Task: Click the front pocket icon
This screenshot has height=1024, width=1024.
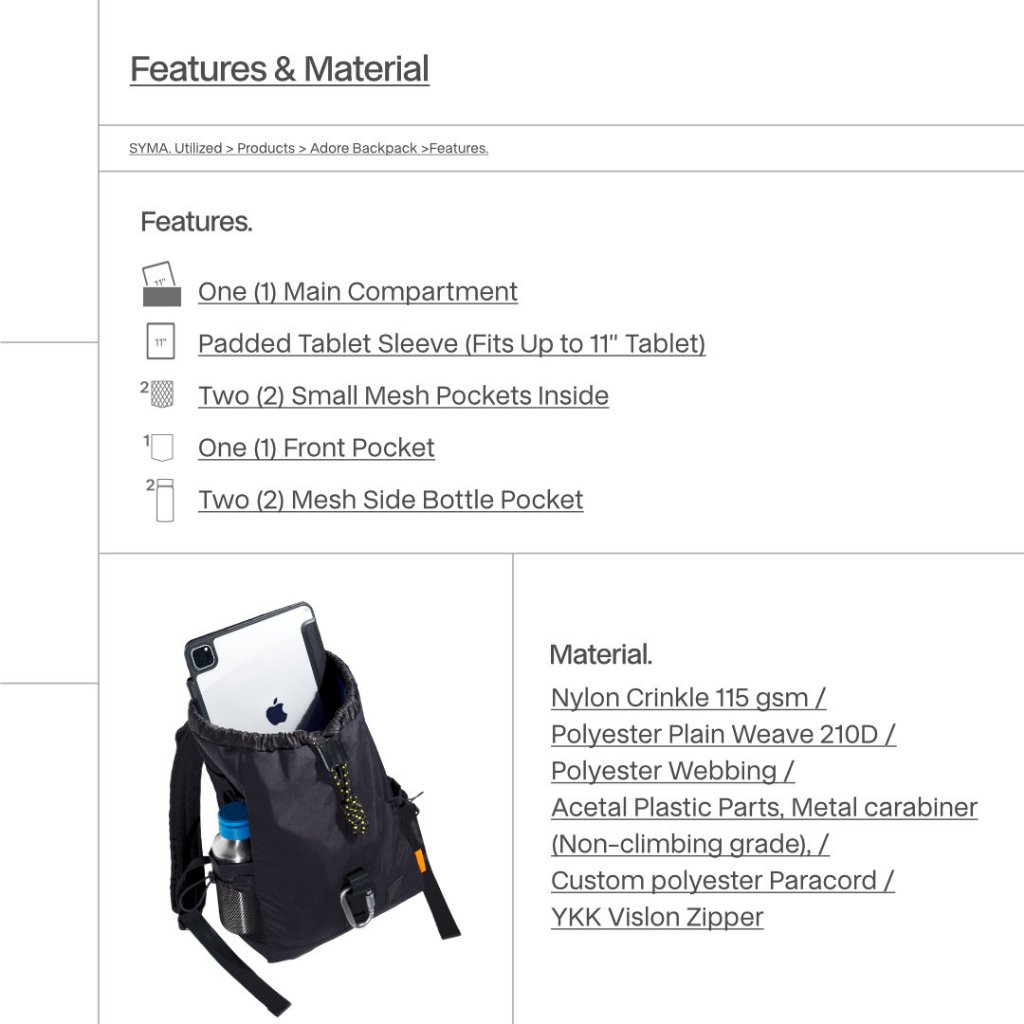Action: pyautogui.click(x=161, y=446)
